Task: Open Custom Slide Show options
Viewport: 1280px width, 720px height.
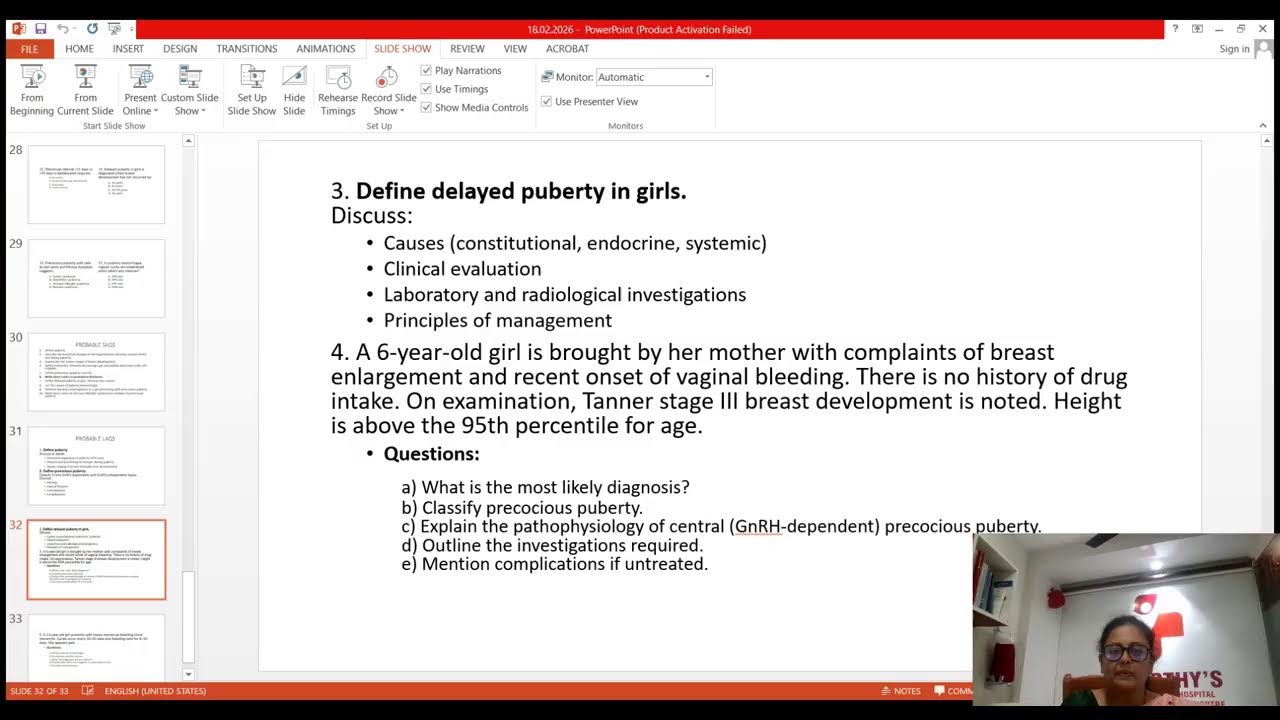Action: click(x=189, y=90)
